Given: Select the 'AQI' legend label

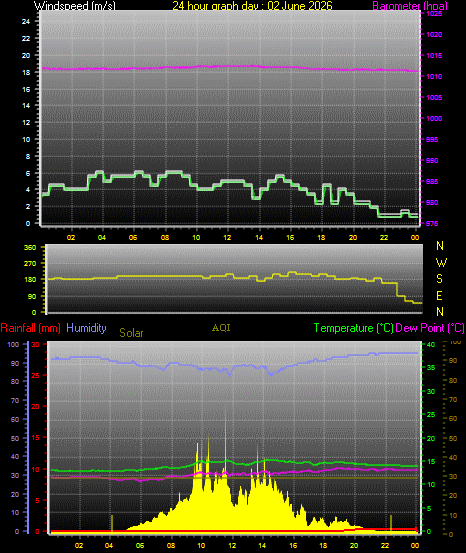Looking at the screenshot, I should click(x=221, y=328).
